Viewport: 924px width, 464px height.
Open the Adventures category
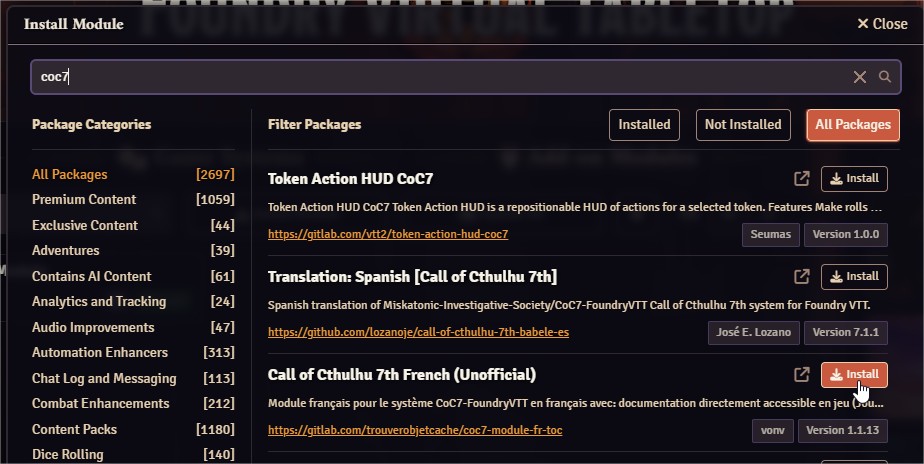(66, 250)
